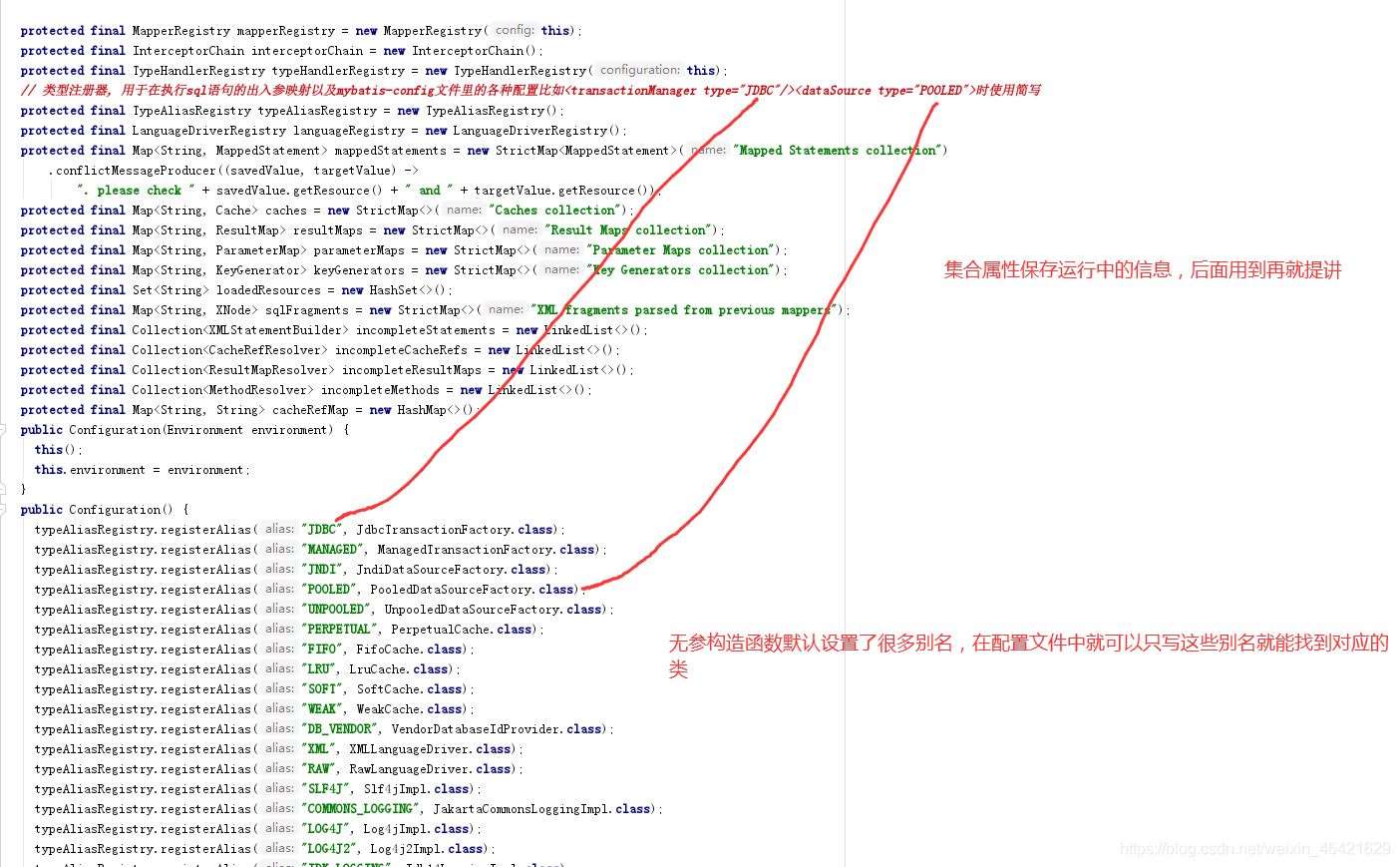Image resolution: width=1400 pixels, height=867 pixels.
Task: Select the "POOLED" registerAlias line
Action: click(x=299, y=589)
